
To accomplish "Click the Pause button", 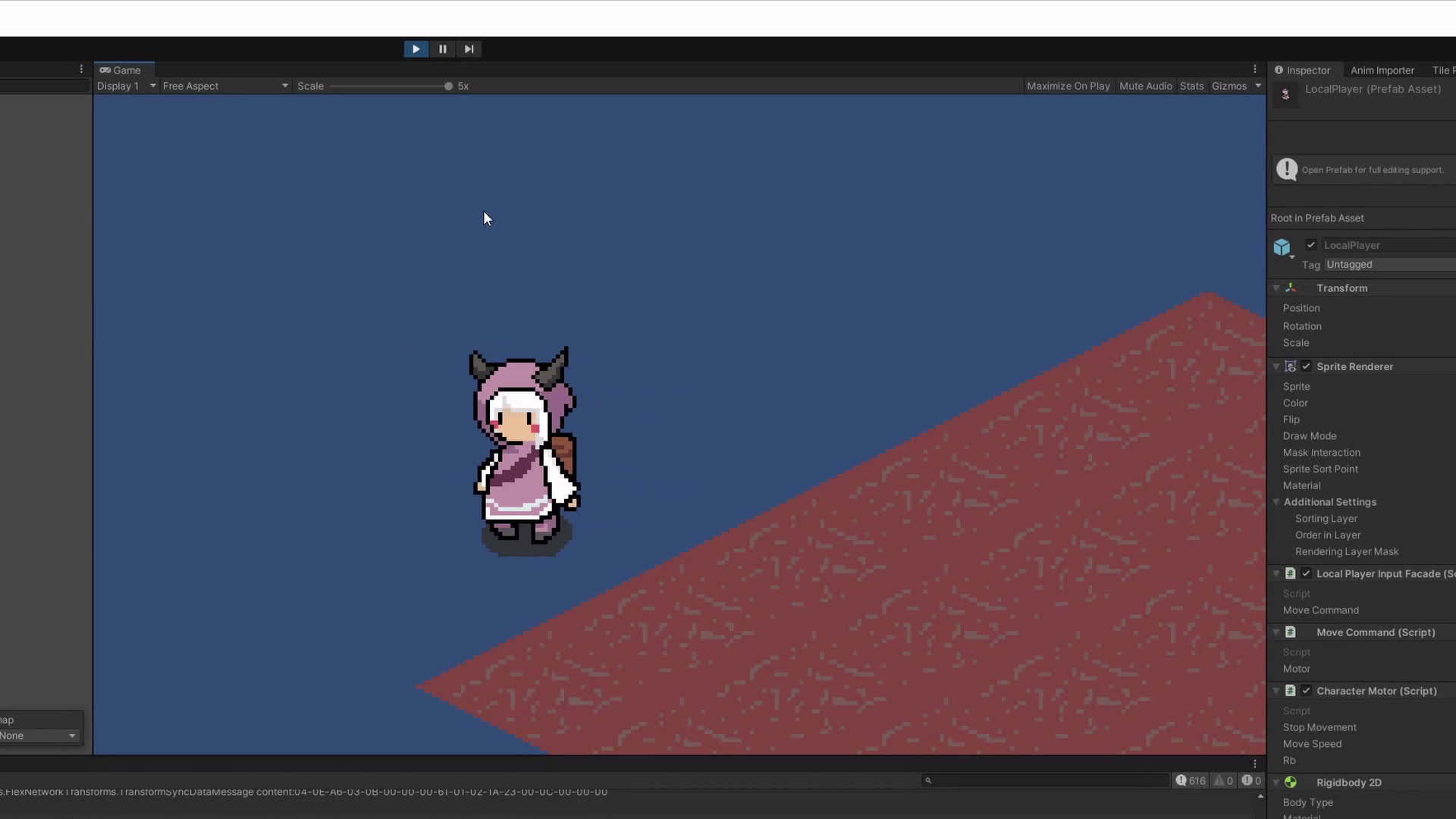I will click(x=442, y=49).
